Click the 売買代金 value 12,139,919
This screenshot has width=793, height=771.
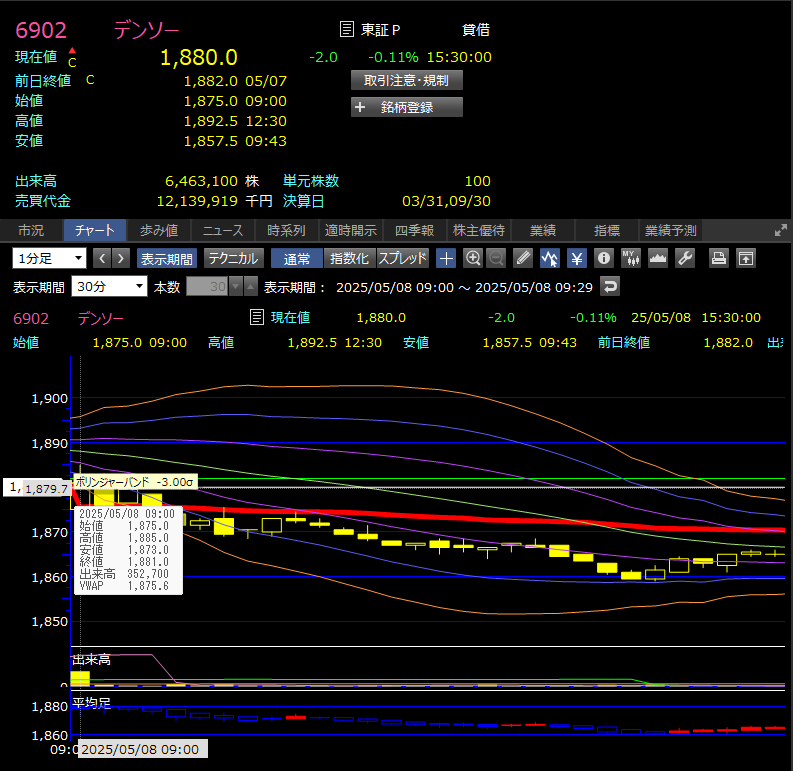[197, 201]
